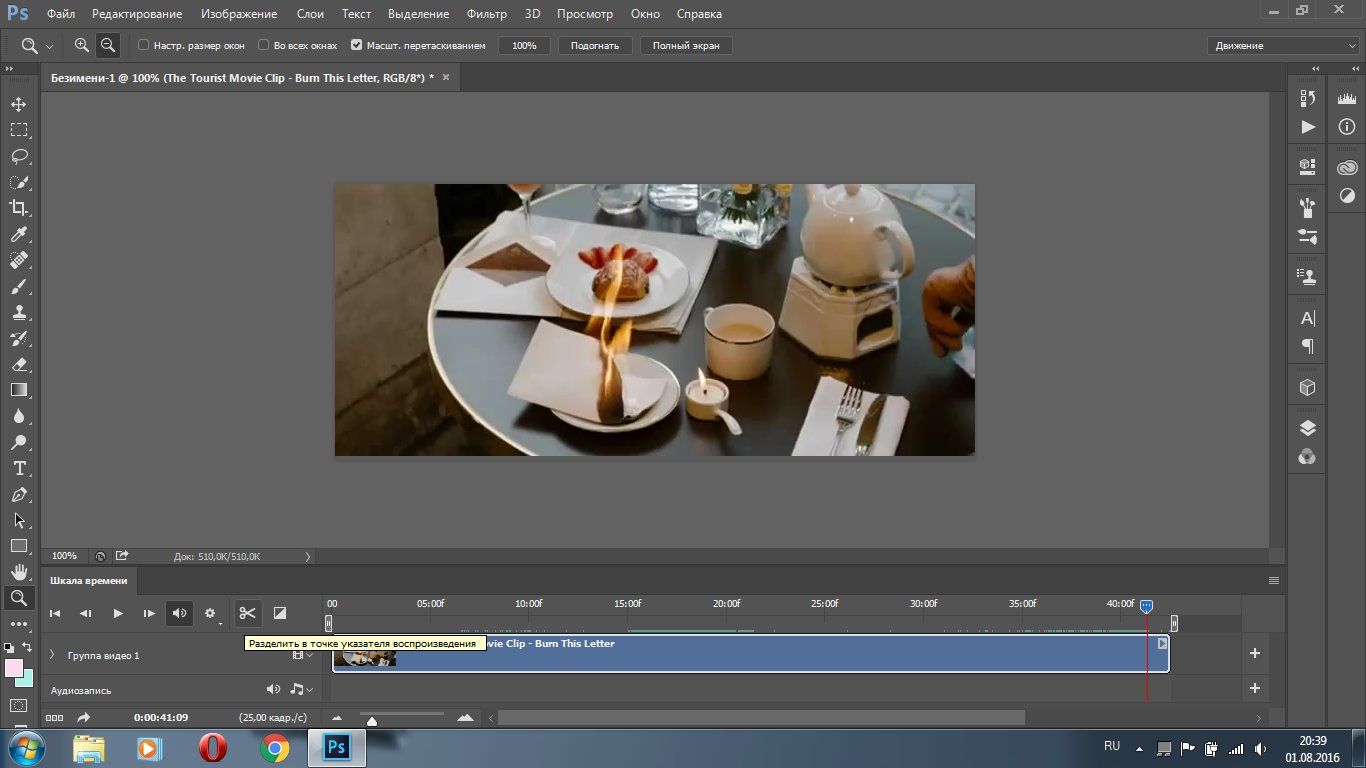Viewport: 1366px width, 768px height.
Task: Toggle 'Настр. размер окон' checkbox
Action: [143, 45]
